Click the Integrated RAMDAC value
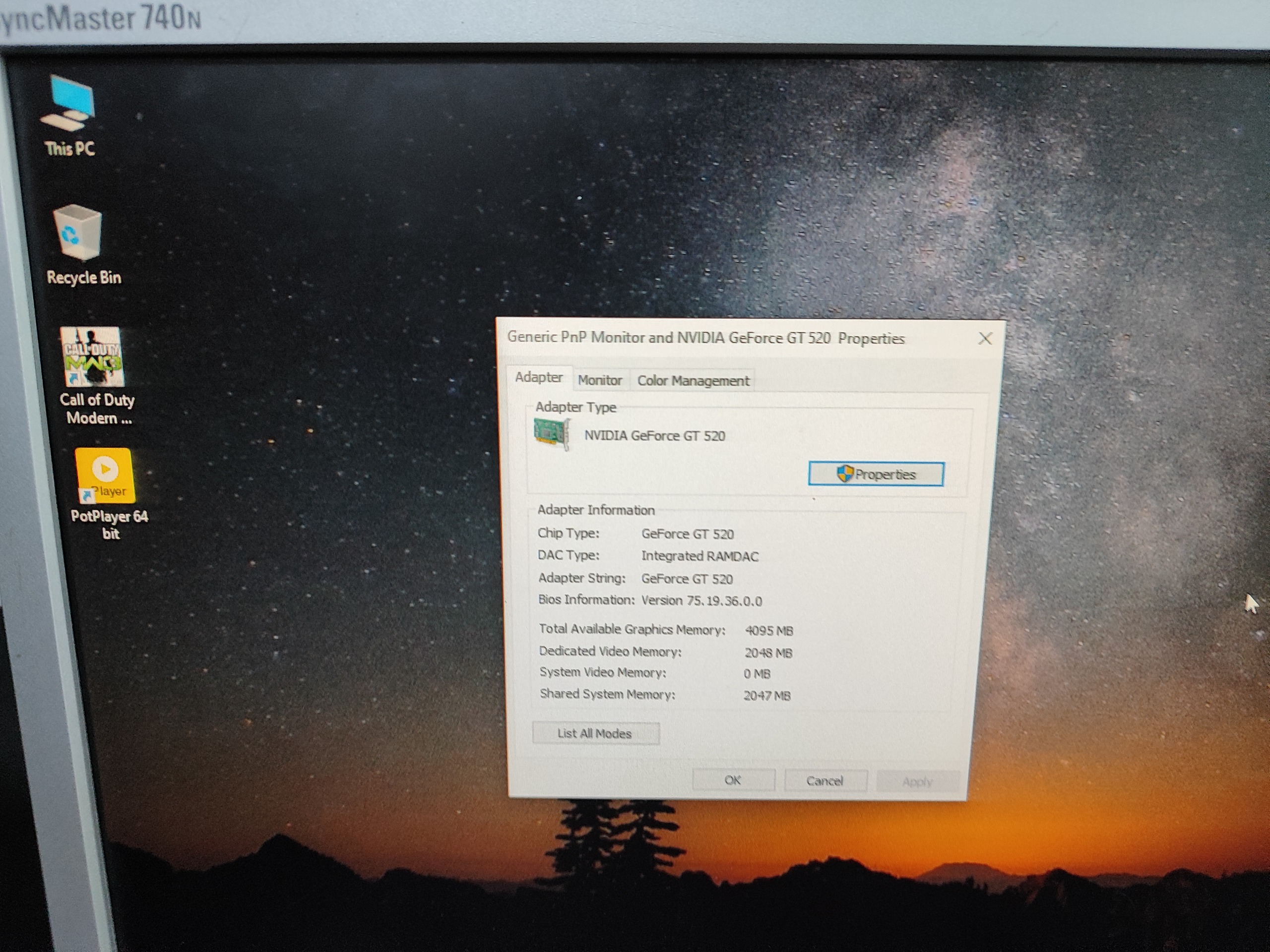The width and height of the screenshot is (1270, 952). click(699, 556)
